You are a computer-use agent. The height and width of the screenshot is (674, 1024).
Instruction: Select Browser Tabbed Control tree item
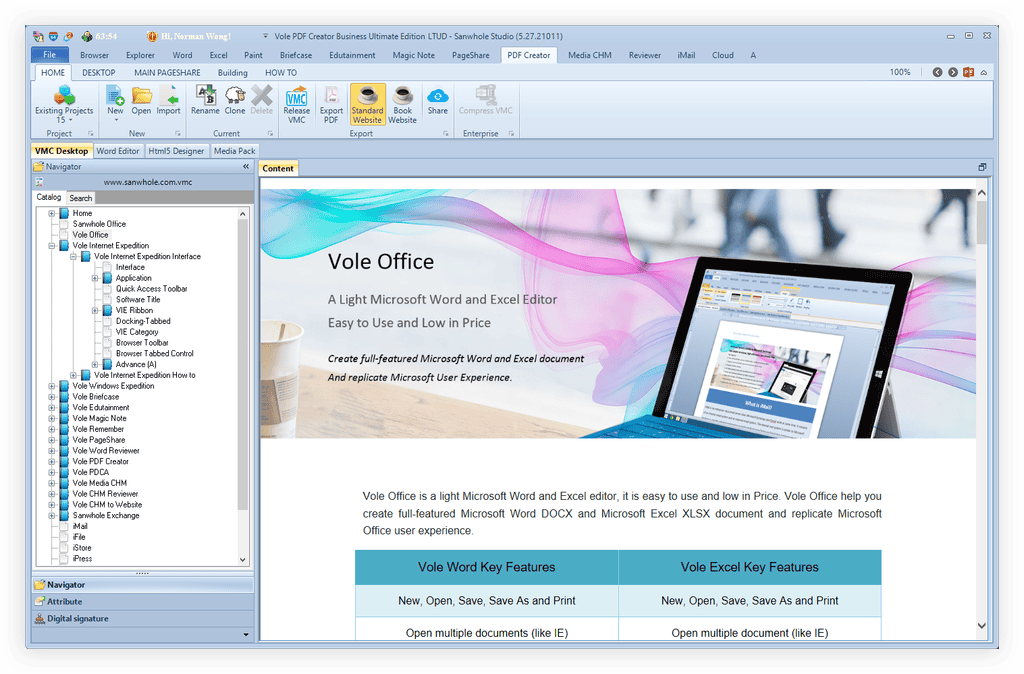tap(155, 353)
